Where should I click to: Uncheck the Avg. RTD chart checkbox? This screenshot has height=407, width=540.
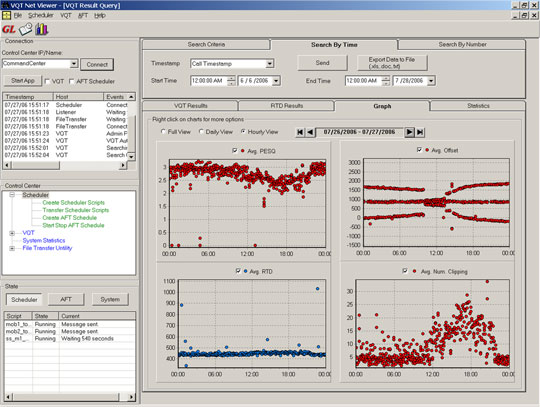[x=238, y=271]
